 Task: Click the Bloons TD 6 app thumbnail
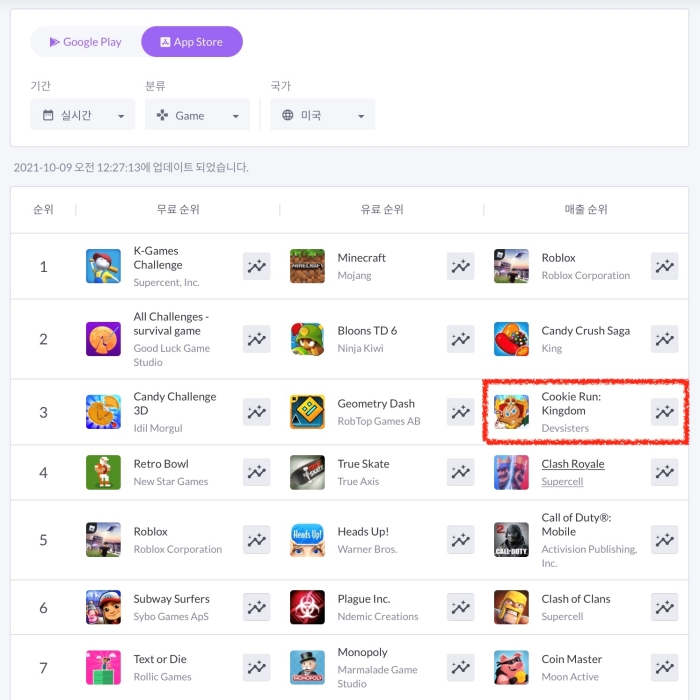tap(307, 339)
